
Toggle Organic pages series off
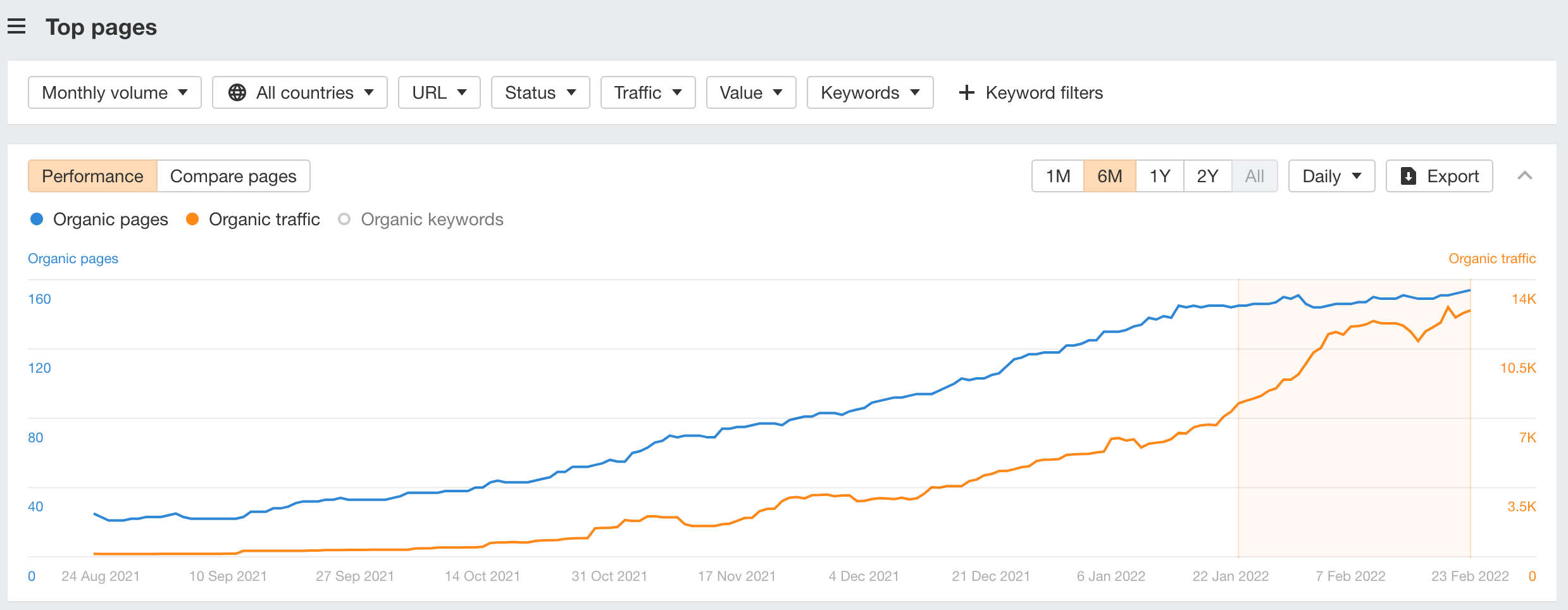click(99, 220)
